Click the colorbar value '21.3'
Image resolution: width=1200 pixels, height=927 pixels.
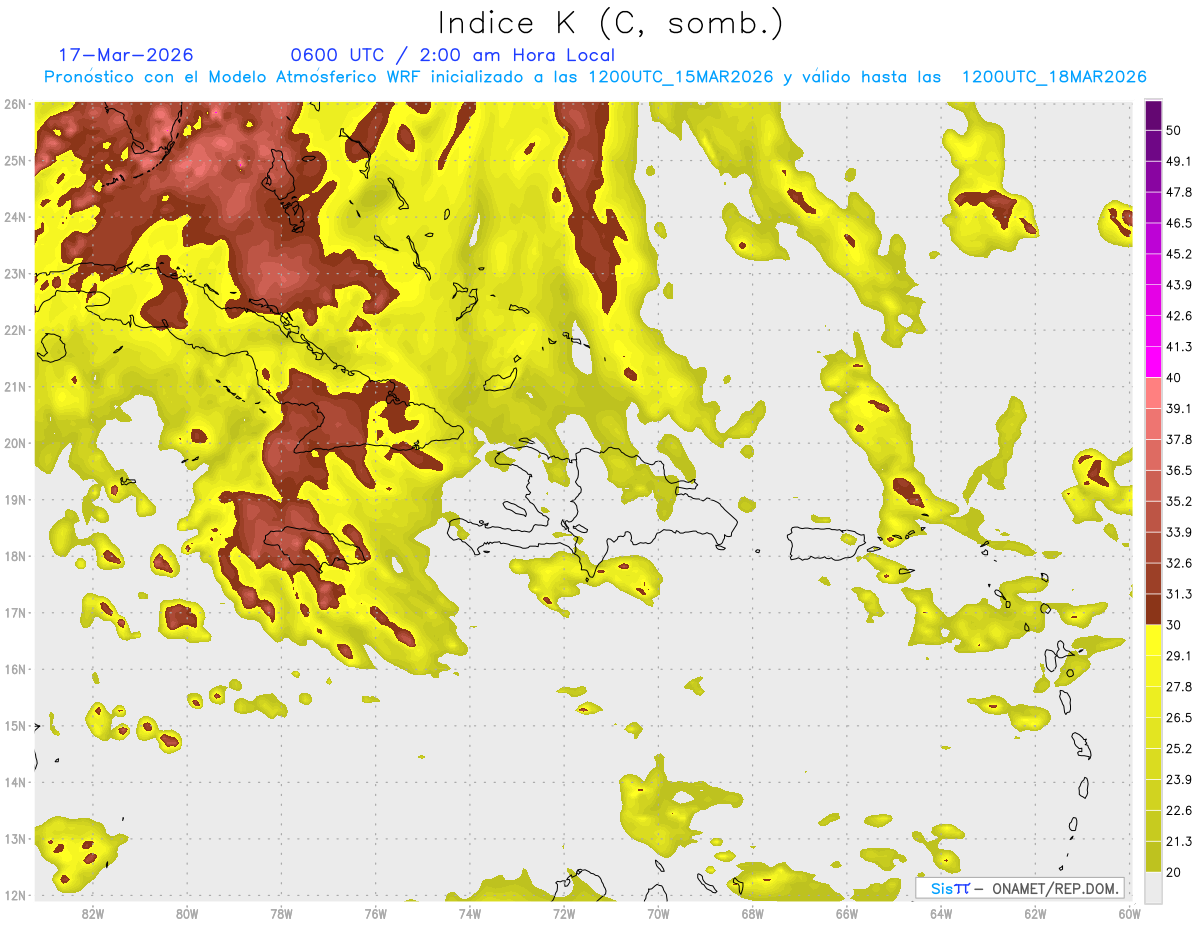click(1178, 842)
